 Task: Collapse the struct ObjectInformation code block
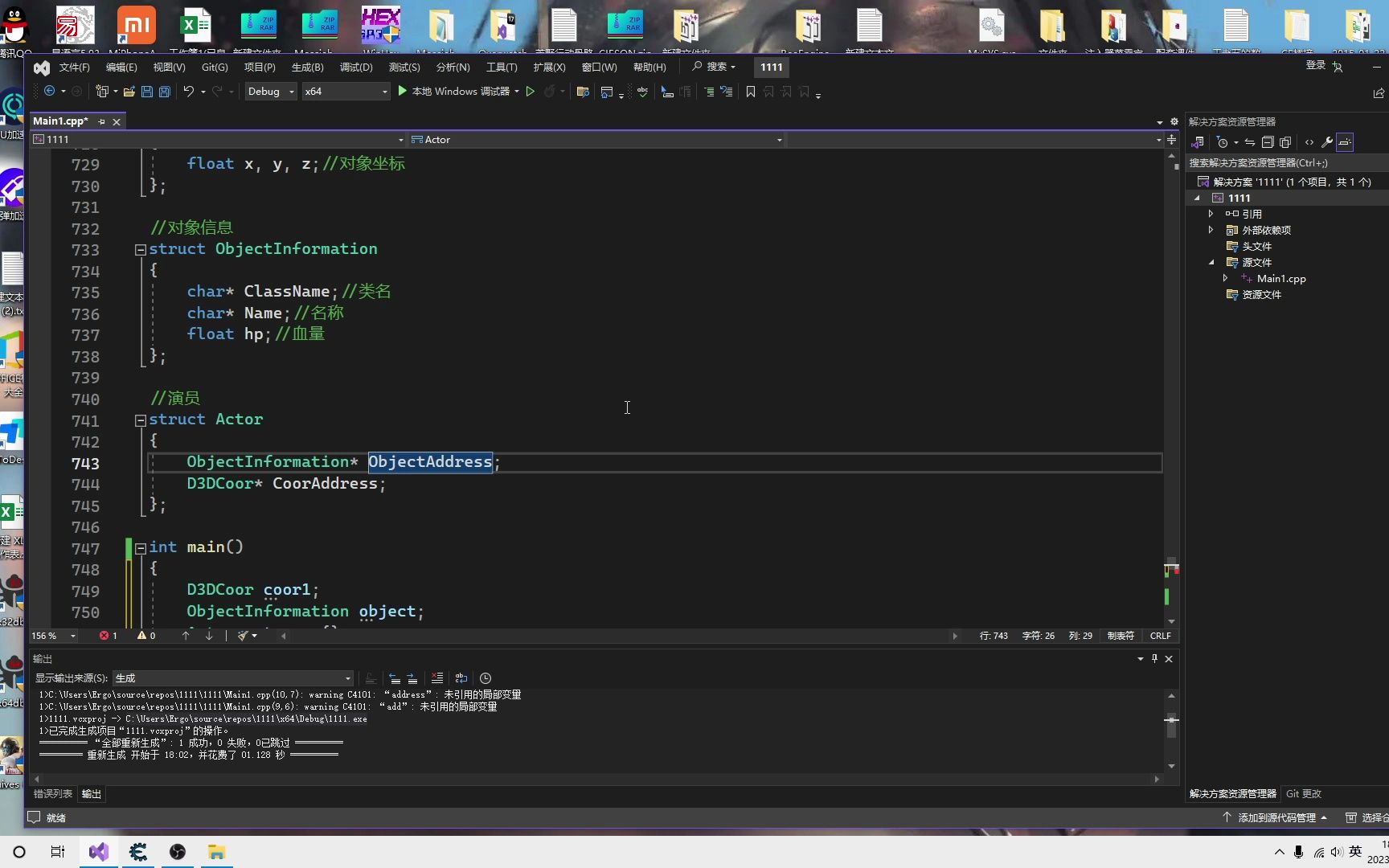(x=141, y=250)
